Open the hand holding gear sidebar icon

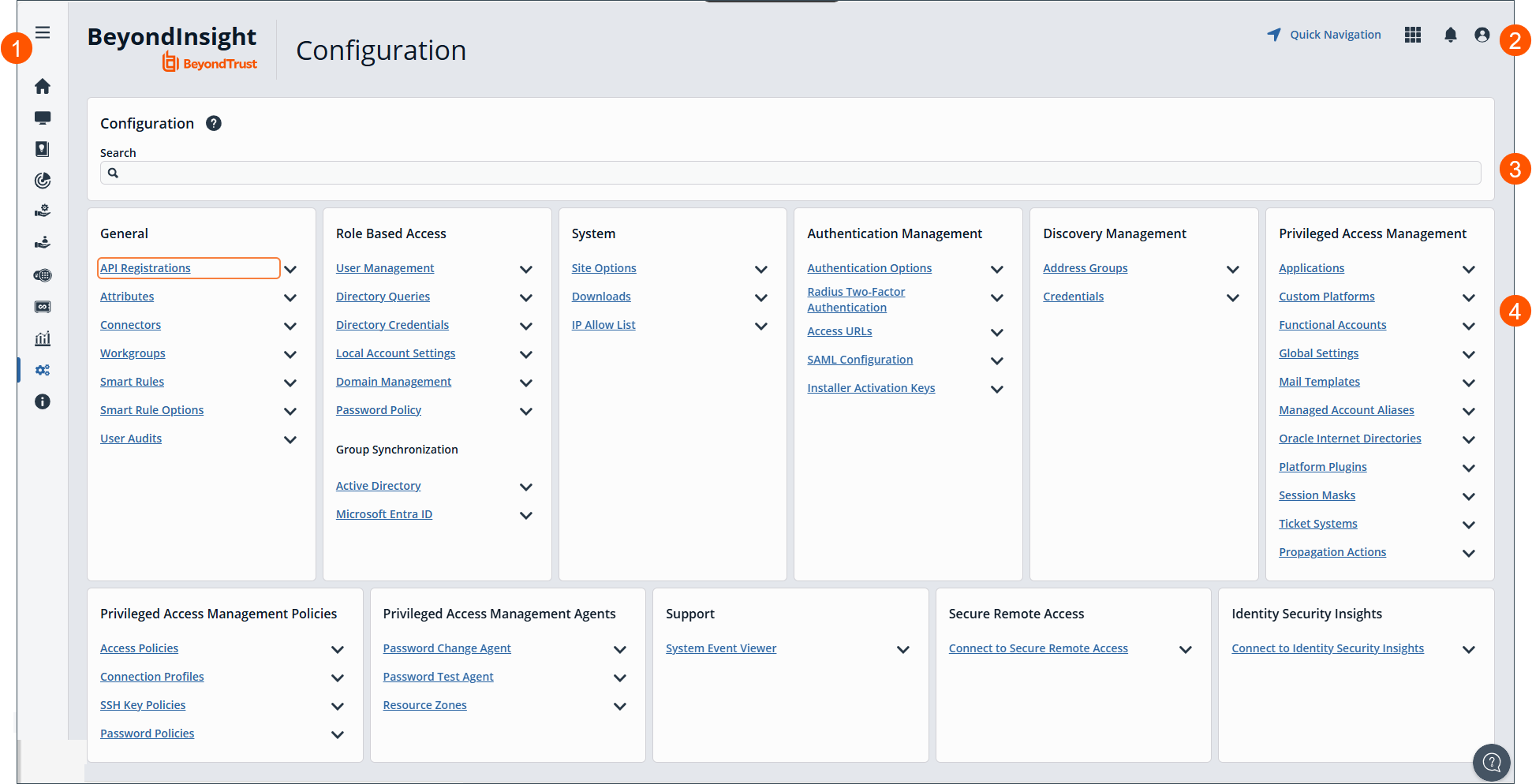click(x=43, y=211)
